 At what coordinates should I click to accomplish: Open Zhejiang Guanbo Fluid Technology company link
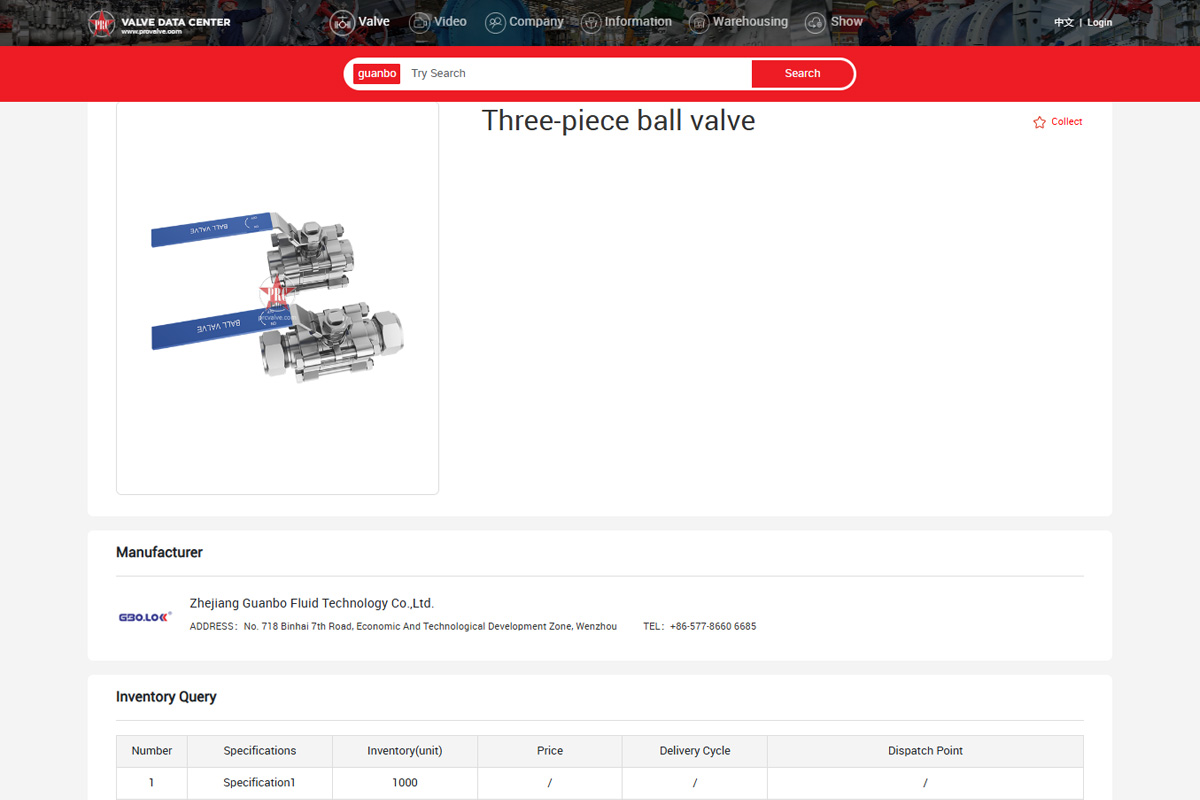[311, 603]
